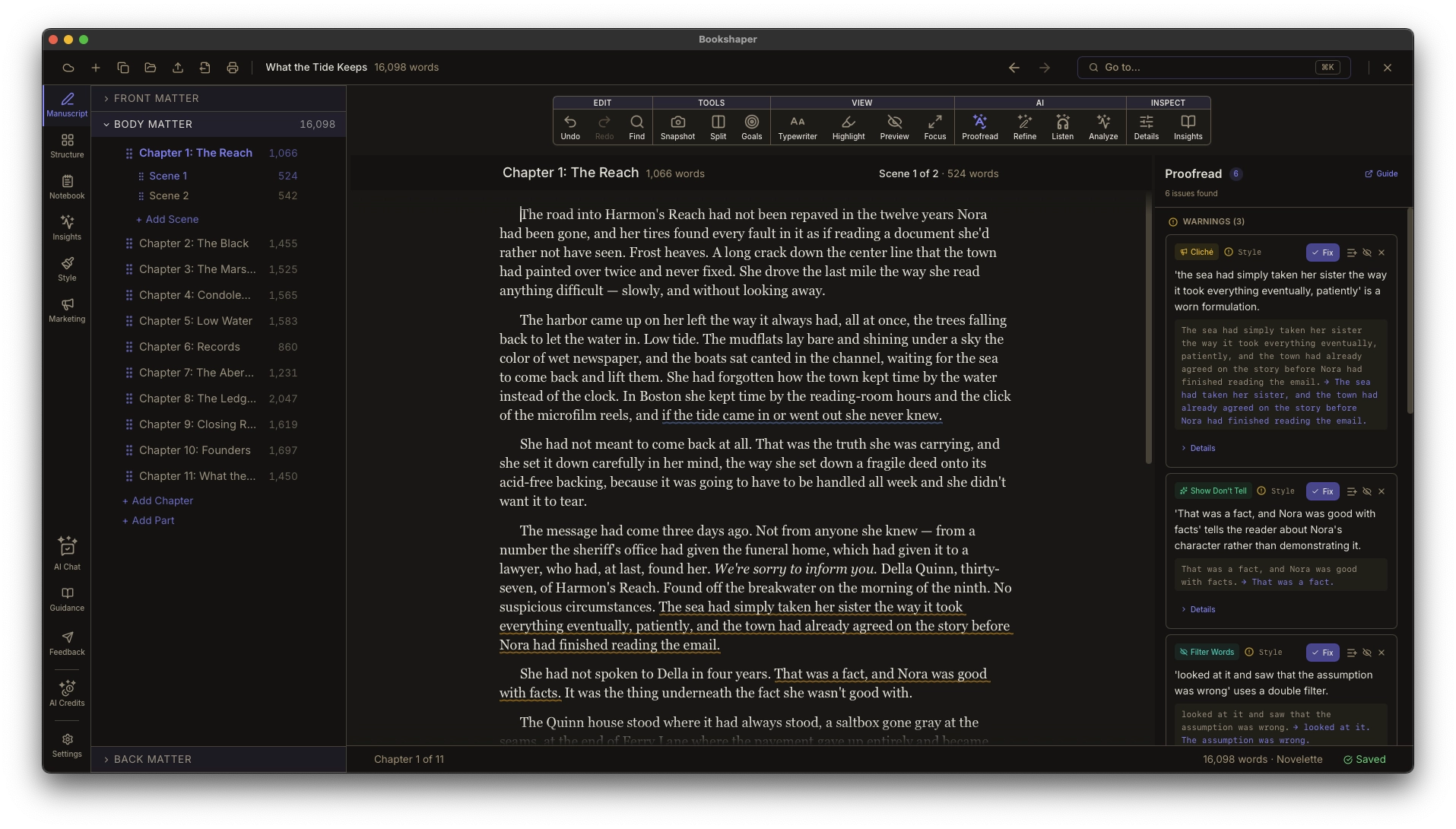
Task: Toggle the Highlight view
Action: (x=848, y=127)
